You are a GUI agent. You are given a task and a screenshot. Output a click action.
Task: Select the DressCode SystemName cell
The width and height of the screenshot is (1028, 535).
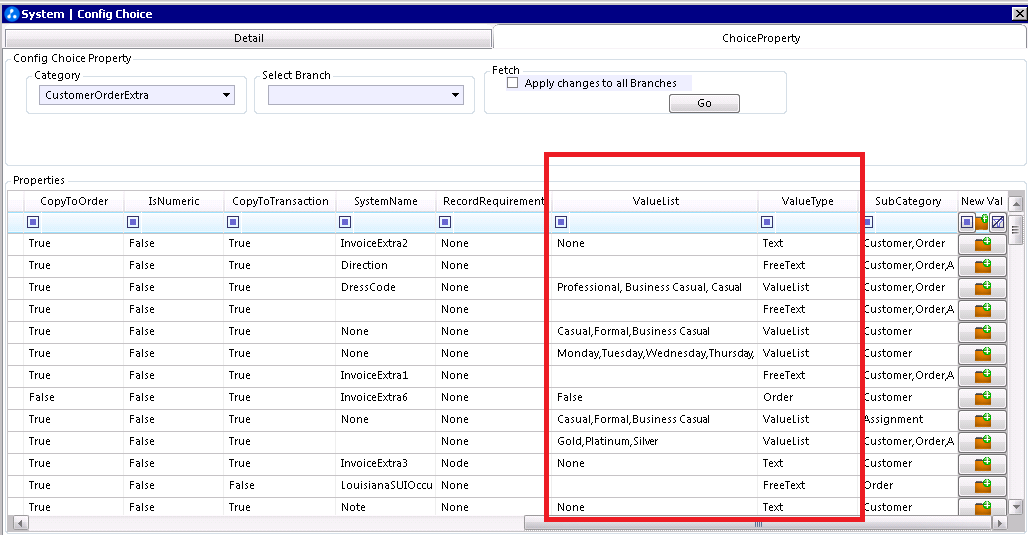click(x=386, y=287)
